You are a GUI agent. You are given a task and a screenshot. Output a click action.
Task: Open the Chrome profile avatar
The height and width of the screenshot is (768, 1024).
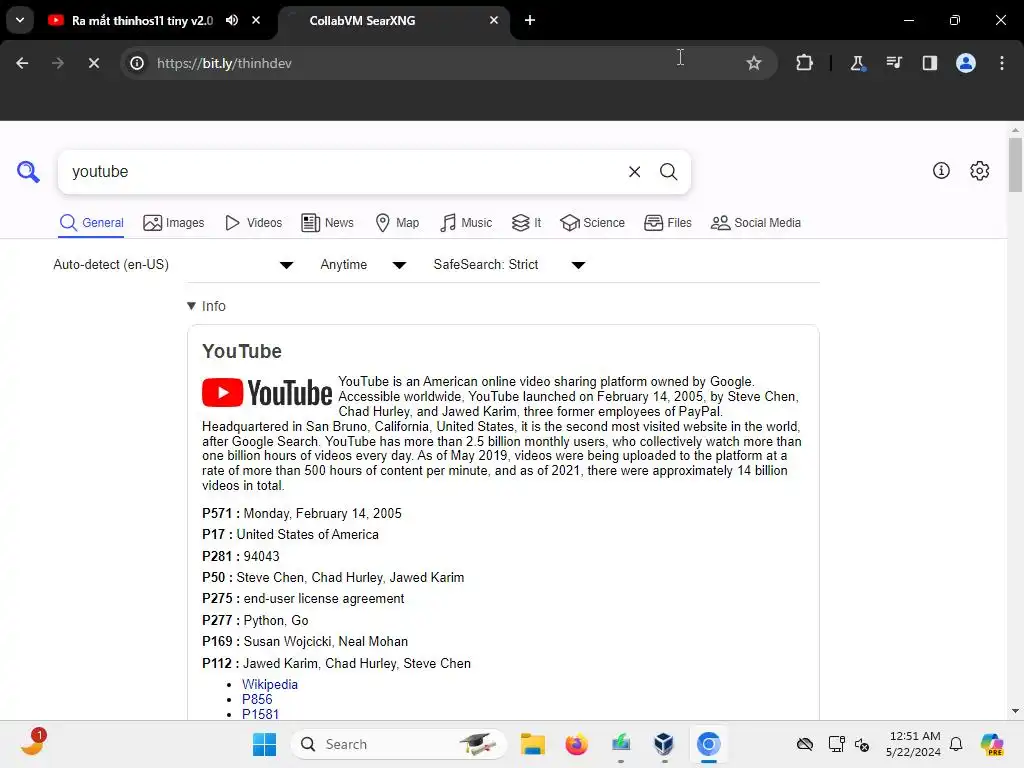[x=966, y=63]
